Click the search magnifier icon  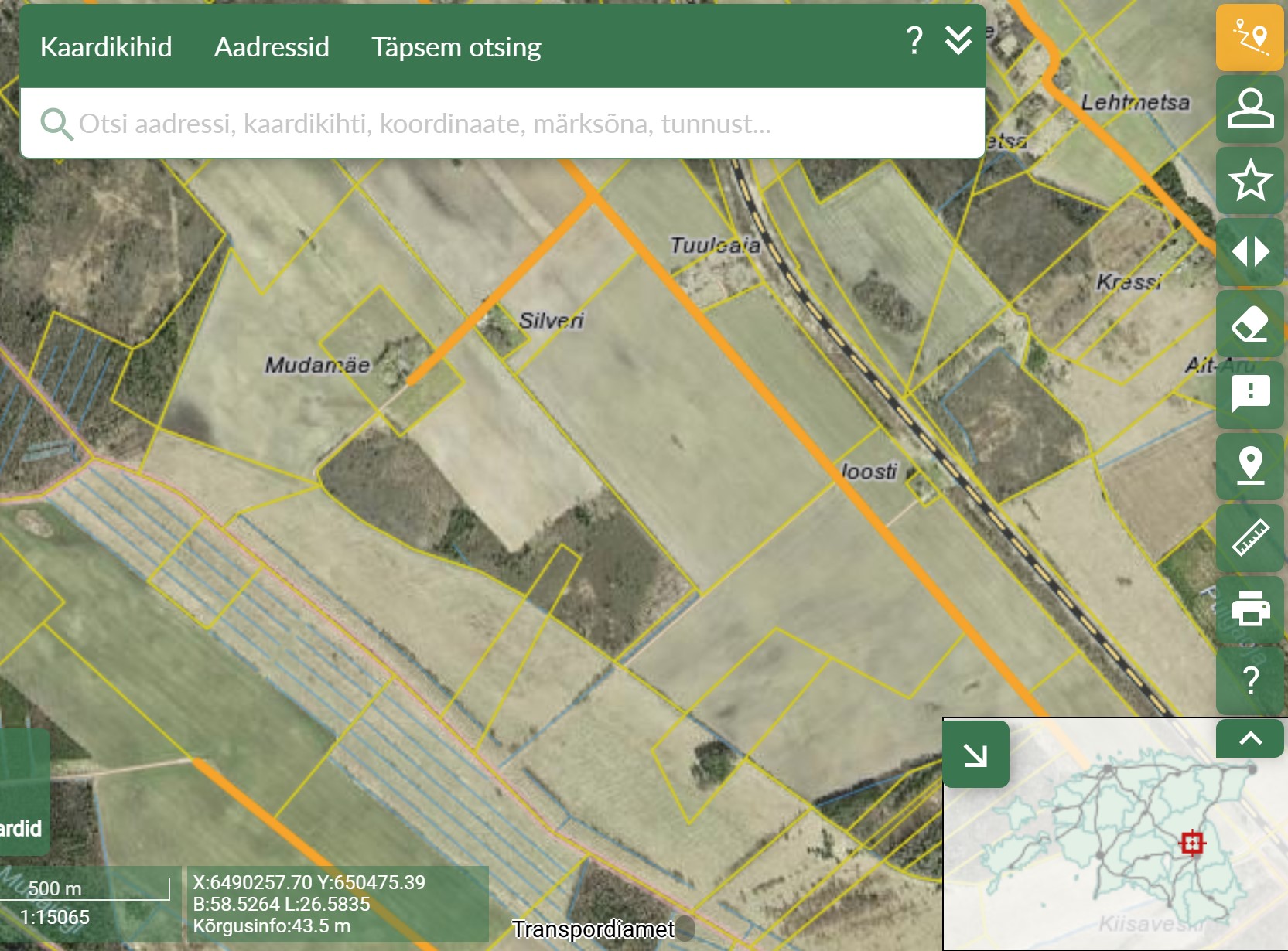[56, 124]
